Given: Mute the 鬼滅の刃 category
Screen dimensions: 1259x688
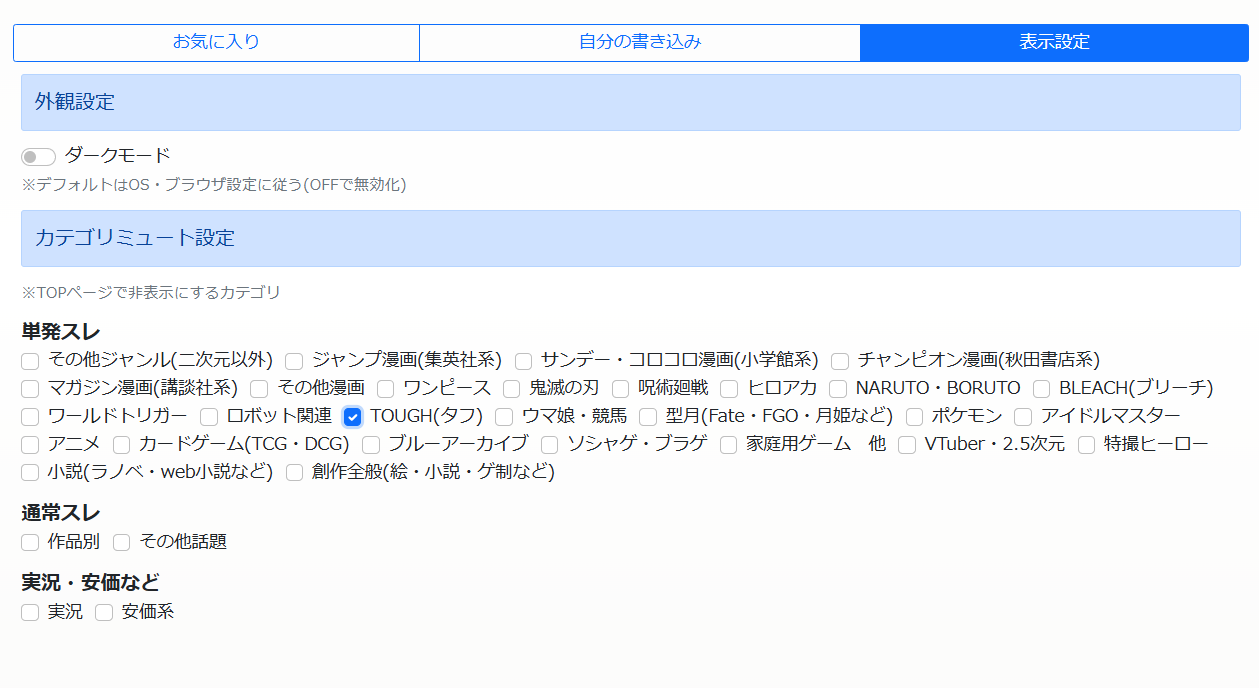Looking at the screenshot, I should click(511, 389).
